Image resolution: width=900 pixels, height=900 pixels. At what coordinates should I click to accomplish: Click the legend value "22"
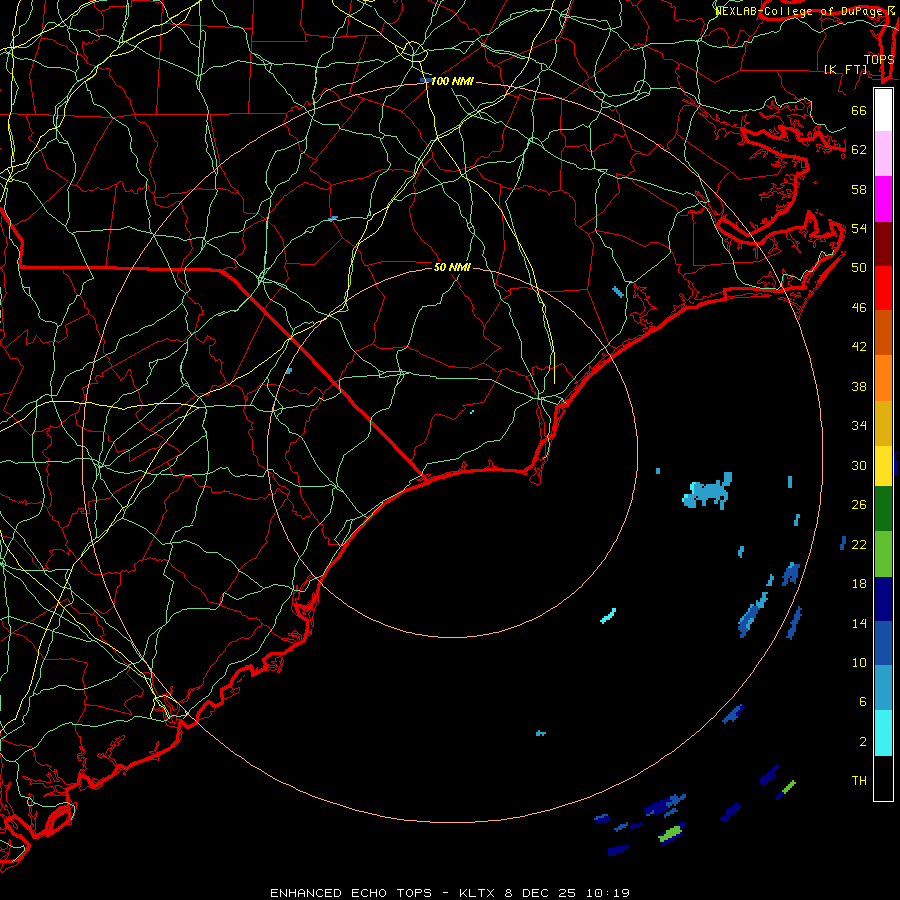(x=859, y=544)
